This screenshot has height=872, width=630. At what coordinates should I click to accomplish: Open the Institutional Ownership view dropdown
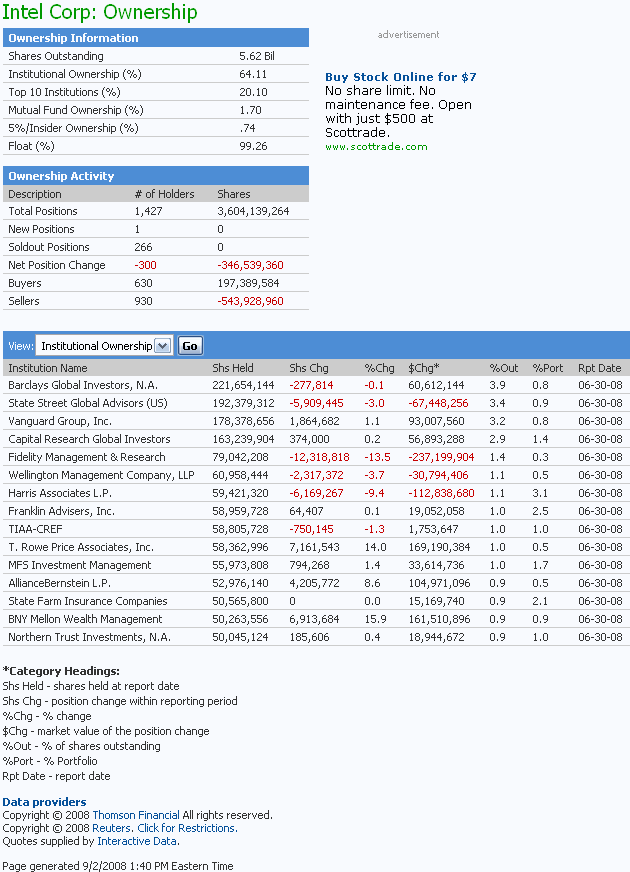pos(105,346)
